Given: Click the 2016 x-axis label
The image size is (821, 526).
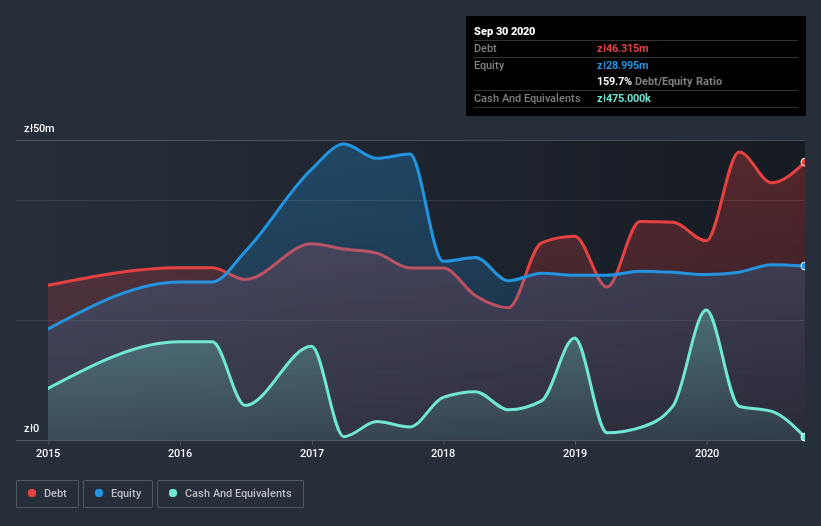Looking at the screenshot, I should (x=180, y=453).
